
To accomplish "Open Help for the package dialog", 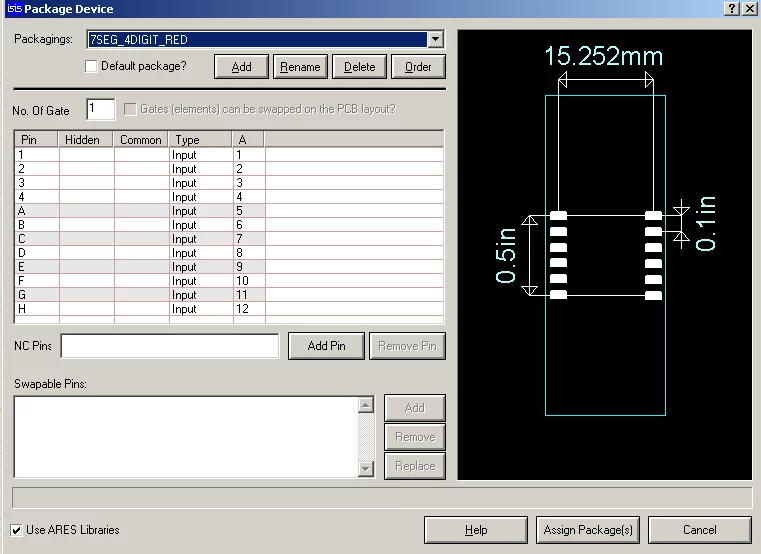I will click(475, 530).
